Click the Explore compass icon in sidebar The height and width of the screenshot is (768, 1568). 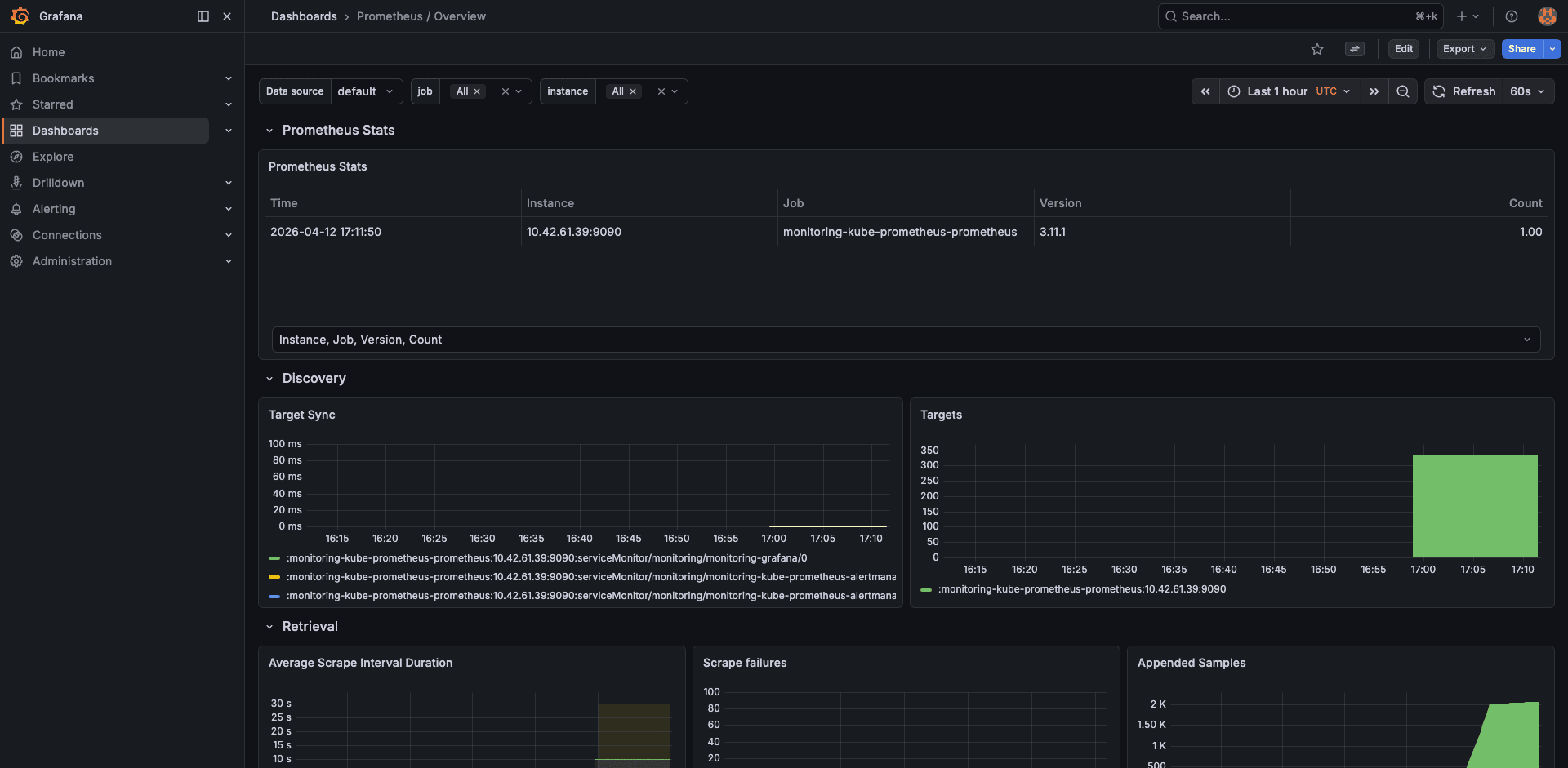coord(16,156)
